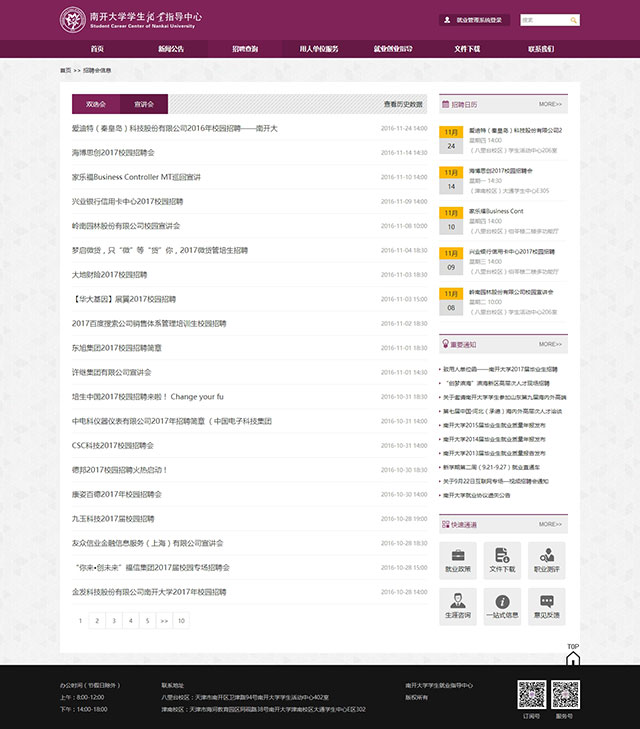
Task: Open the 文件下载 download icon tile
Action: (x=502, y=560)
